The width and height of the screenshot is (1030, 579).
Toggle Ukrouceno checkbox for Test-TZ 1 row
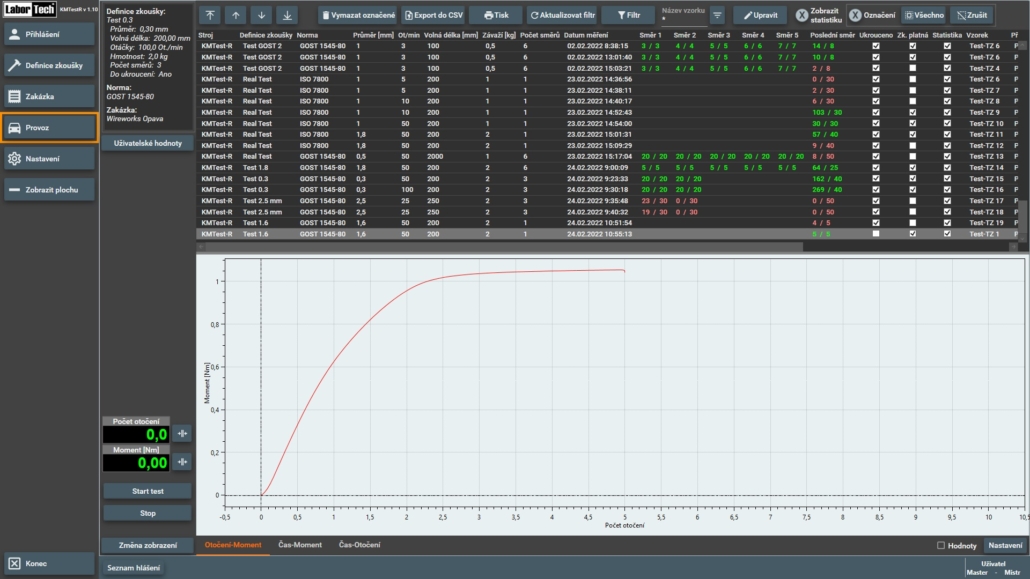(x=876, y=234)
